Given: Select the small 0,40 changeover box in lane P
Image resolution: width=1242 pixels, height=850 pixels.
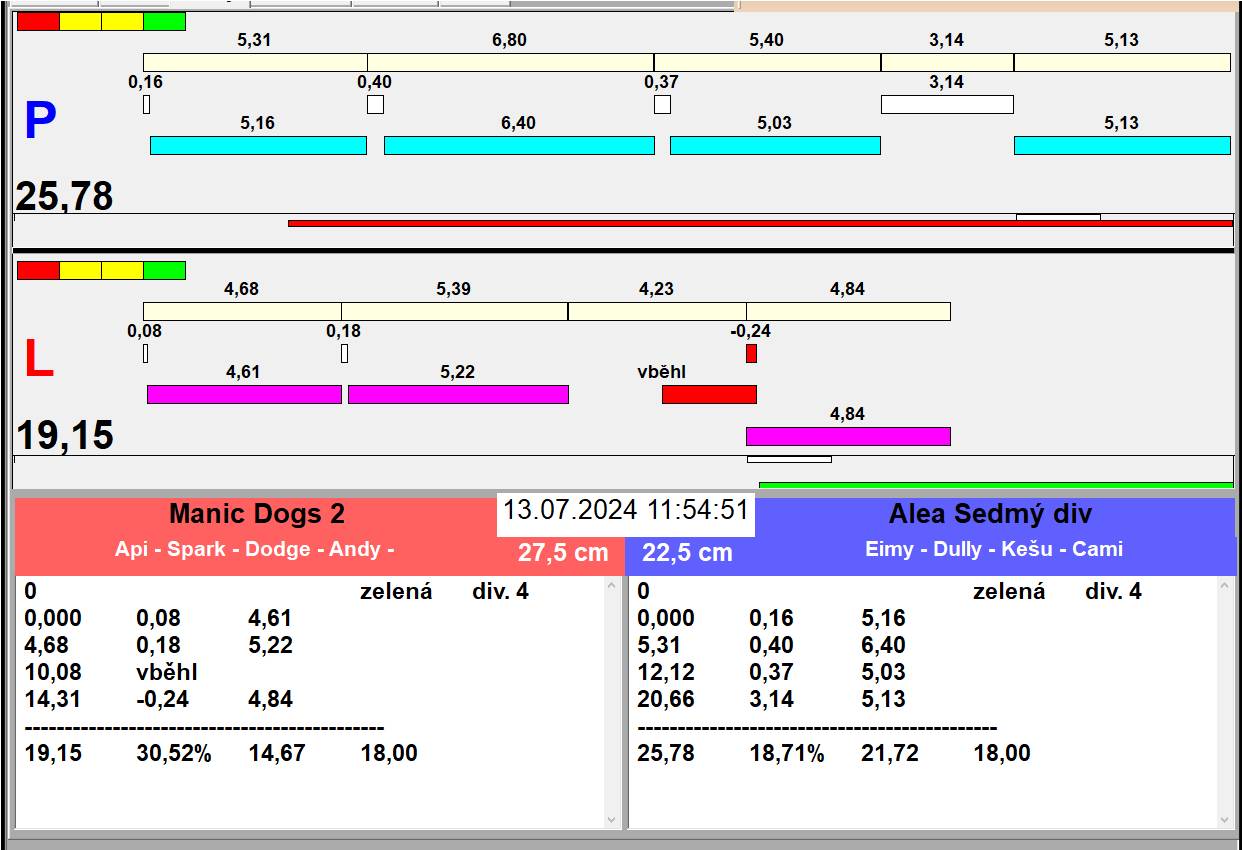Looking at the screenshot, I should coord(375,104).
